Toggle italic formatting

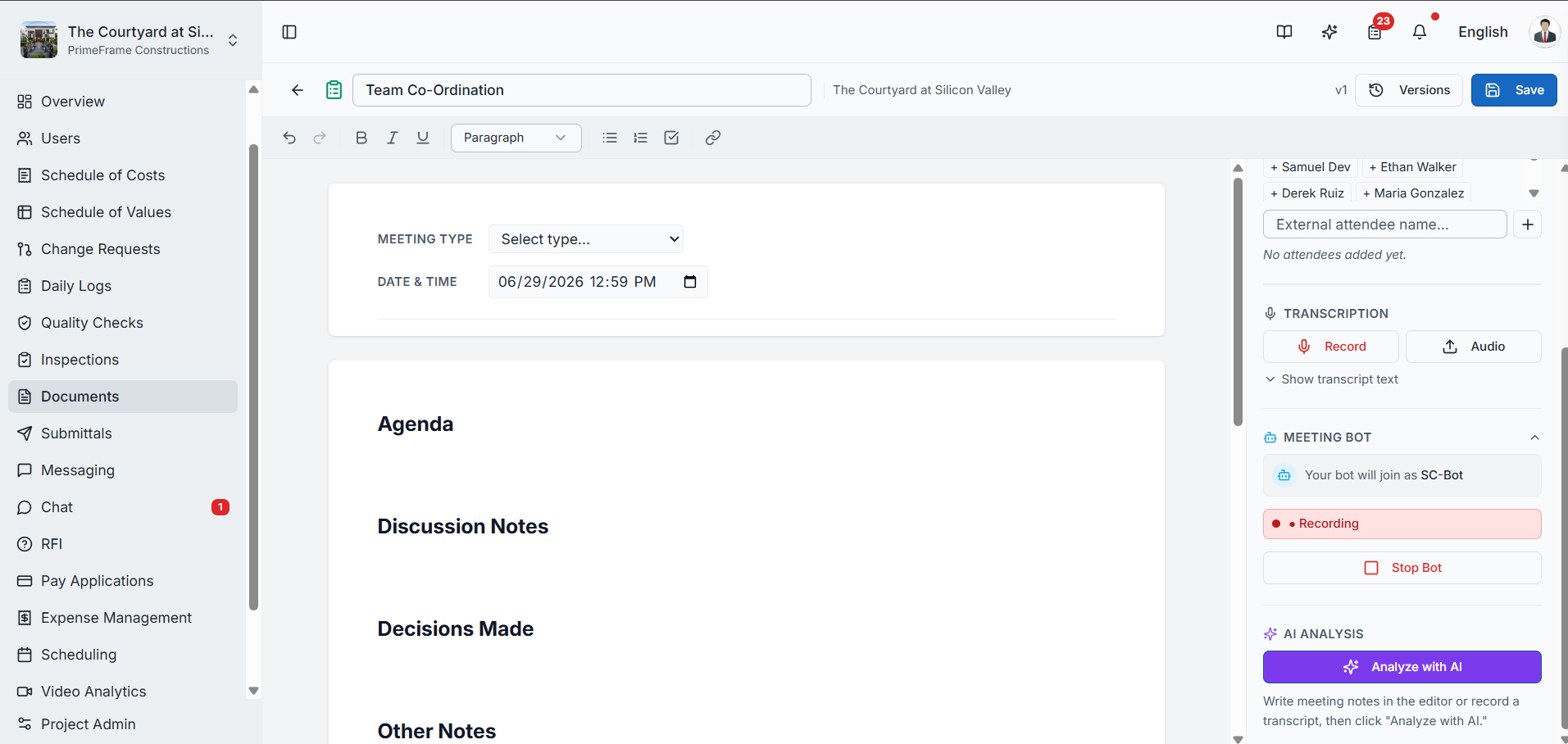(393, 138)
